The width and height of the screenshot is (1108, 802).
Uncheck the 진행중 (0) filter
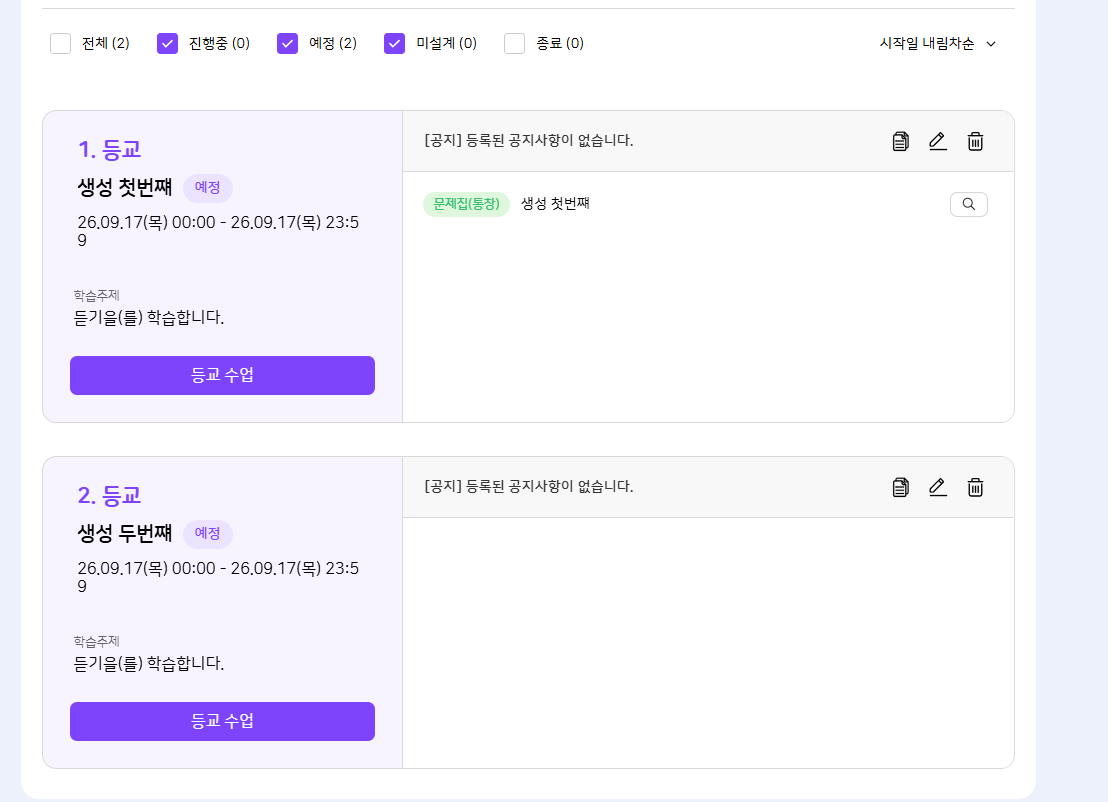[x=167, y=44]
